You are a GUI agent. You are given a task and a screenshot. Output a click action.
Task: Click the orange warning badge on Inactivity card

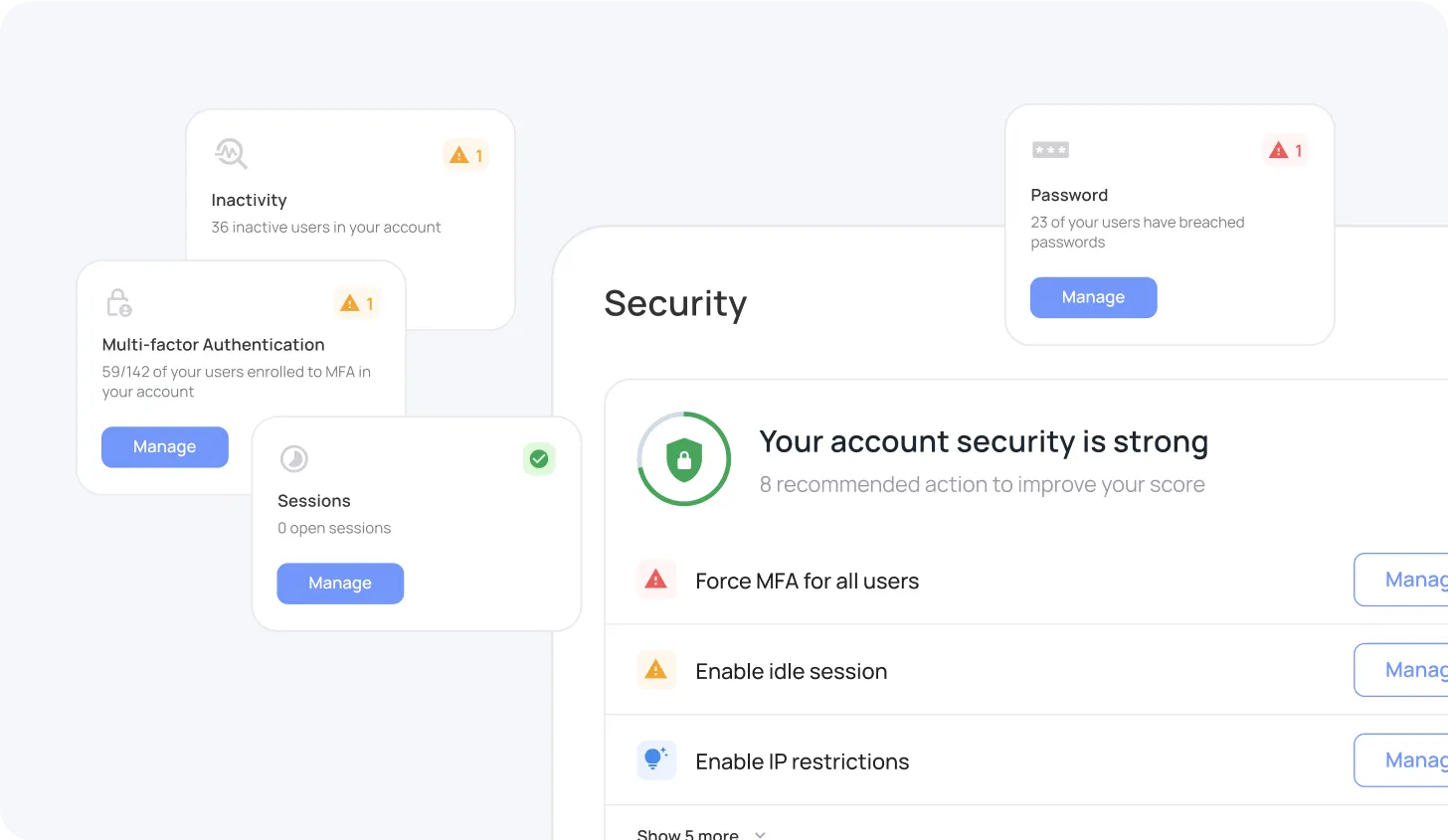[465, 155]
